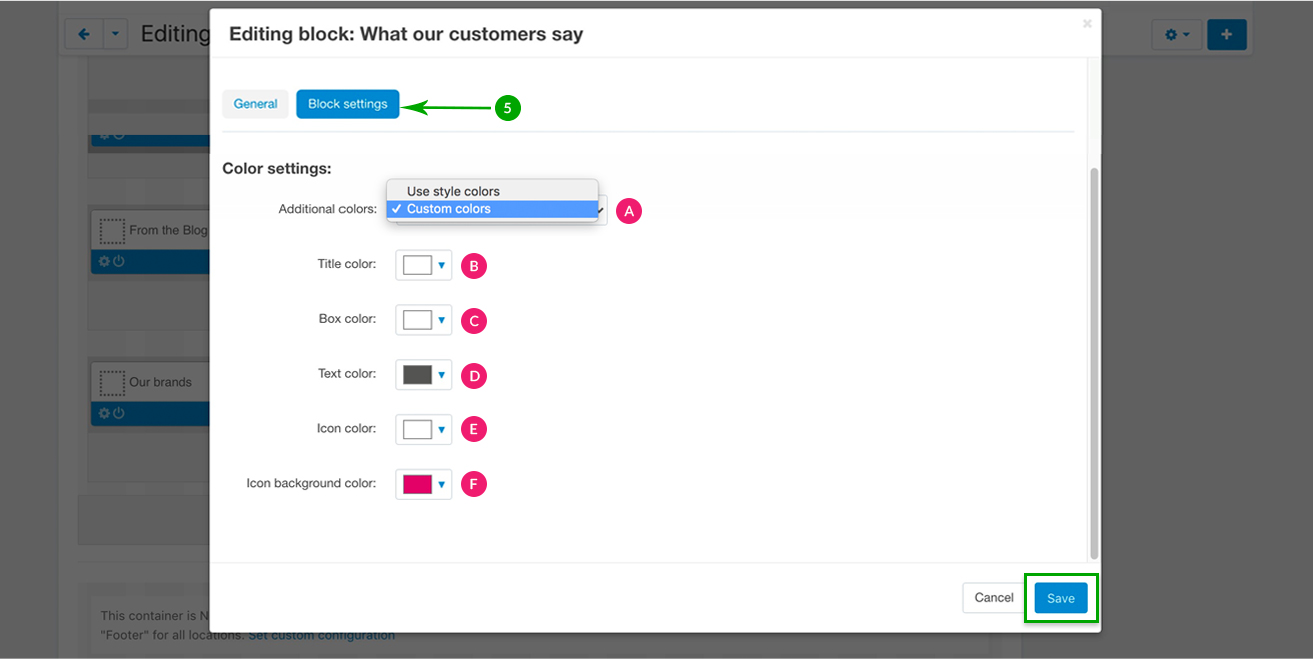Select the Our brands block placeholder icon
This screenshot has width=1313, height=659.
pyautogui.click(x=112, y=383)
